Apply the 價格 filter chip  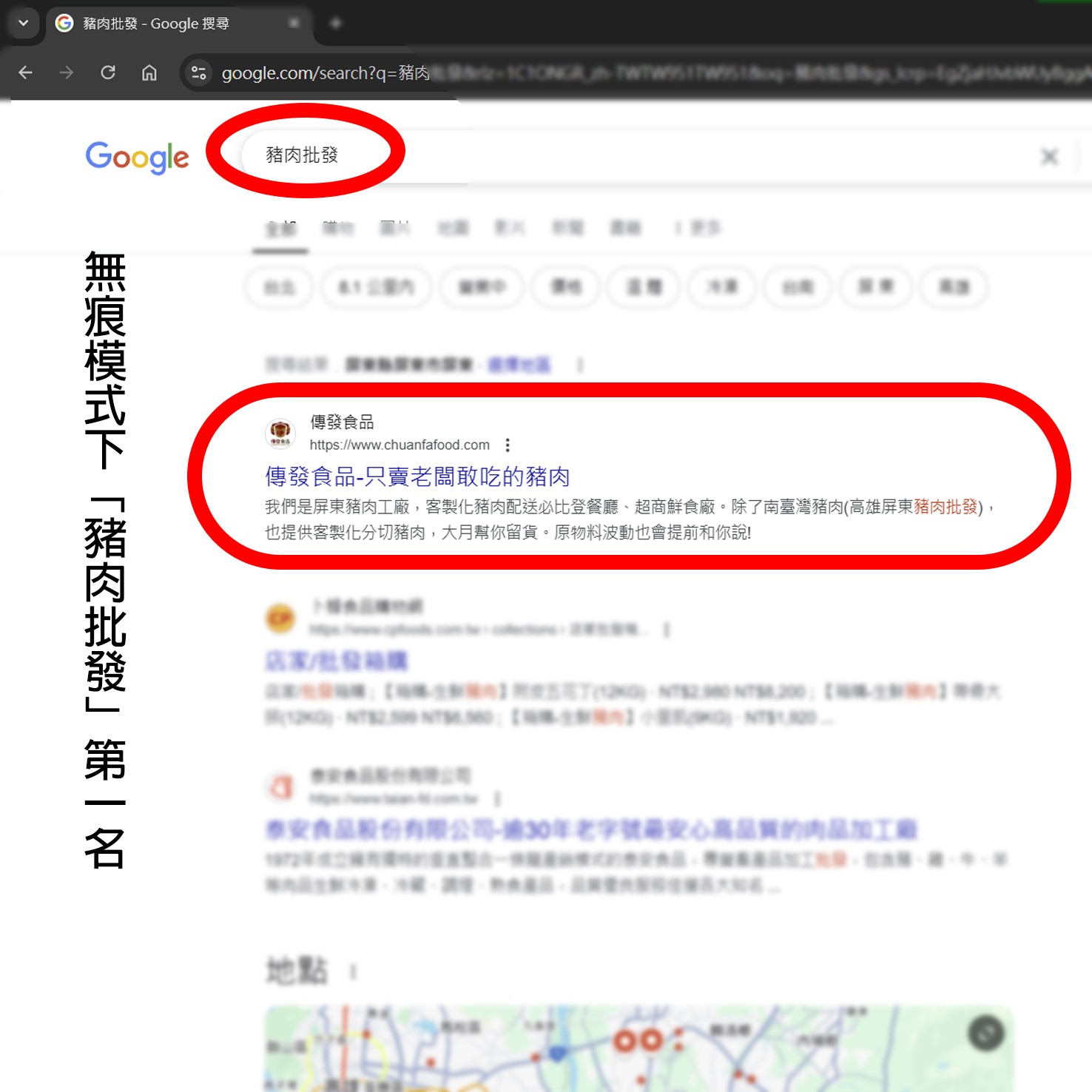[566, 287]
